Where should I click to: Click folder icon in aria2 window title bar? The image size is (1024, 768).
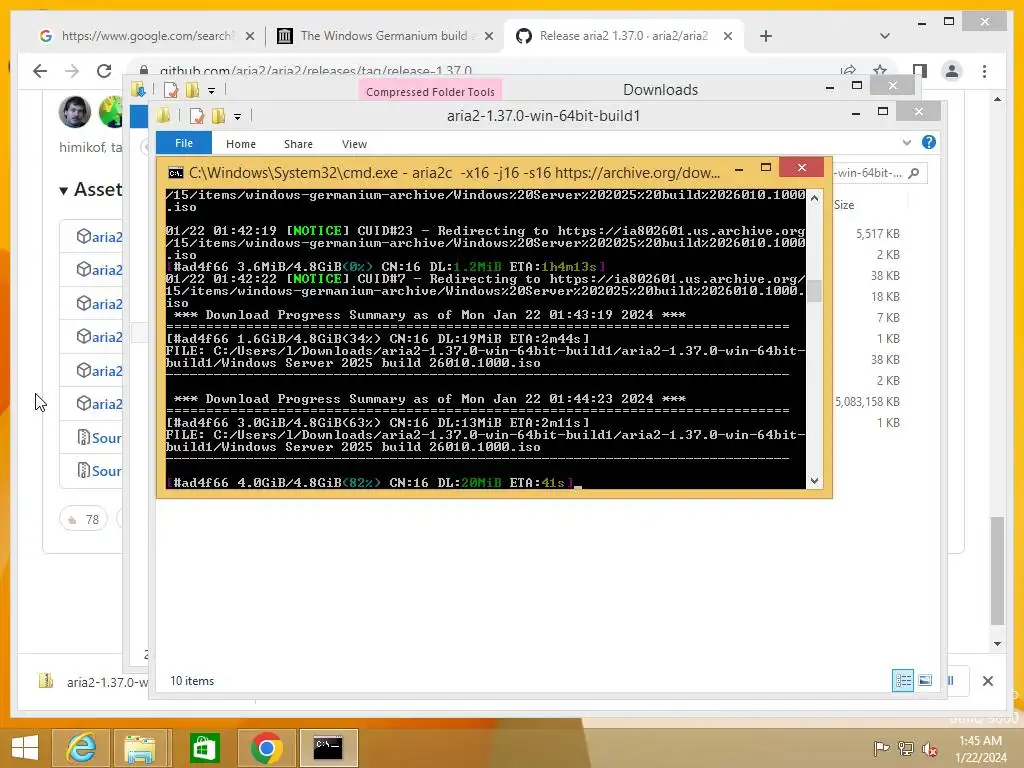[x=163, y=116]
